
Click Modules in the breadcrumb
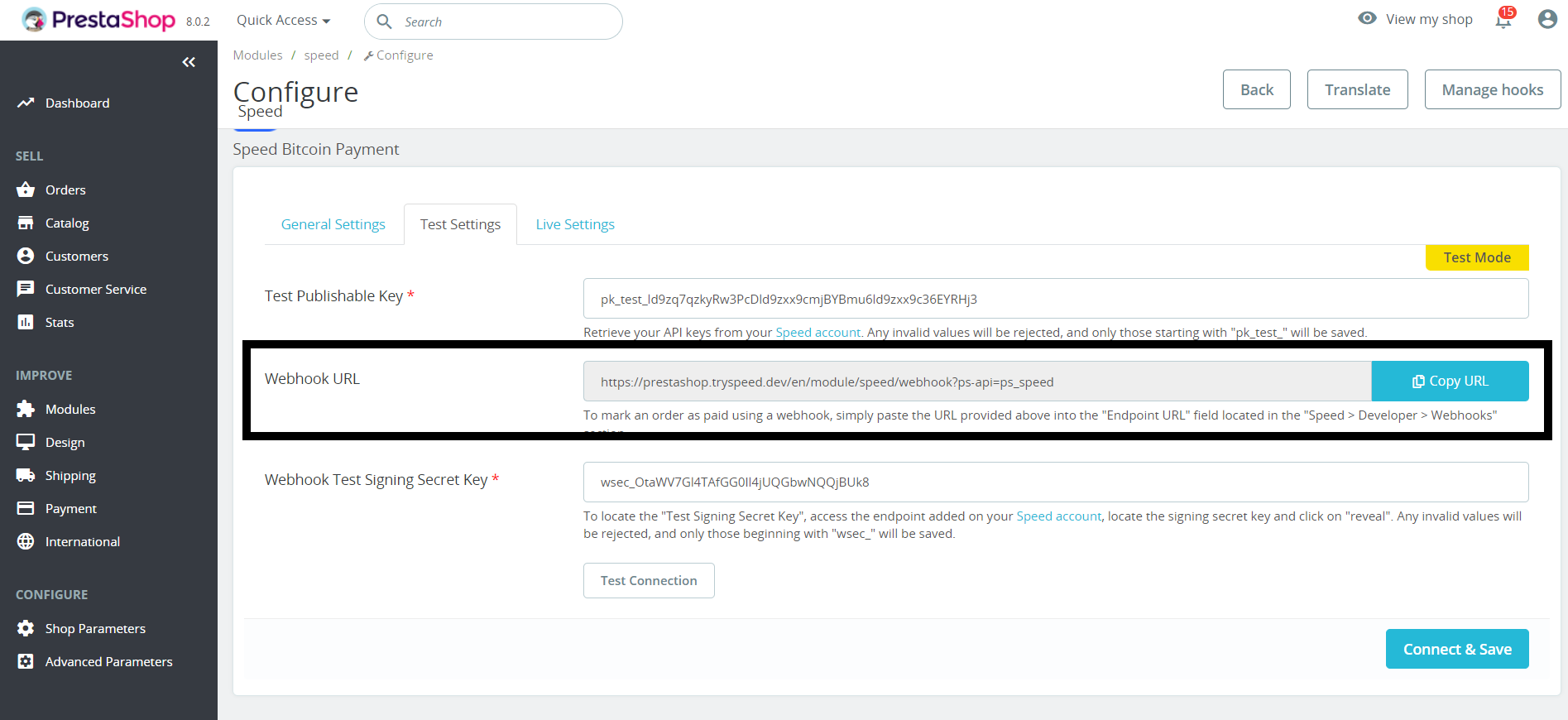[257, 55]
